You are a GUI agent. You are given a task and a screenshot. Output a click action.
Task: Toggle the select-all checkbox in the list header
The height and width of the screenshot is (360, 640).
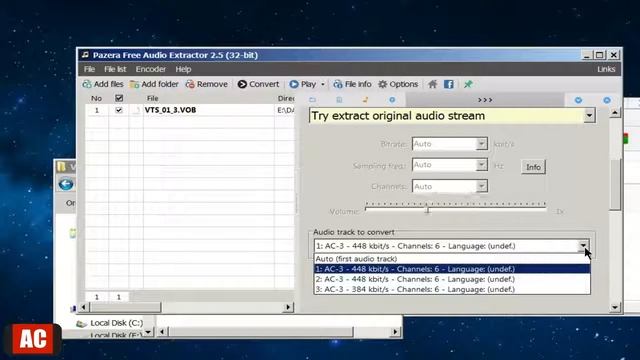tap(119, 98)
